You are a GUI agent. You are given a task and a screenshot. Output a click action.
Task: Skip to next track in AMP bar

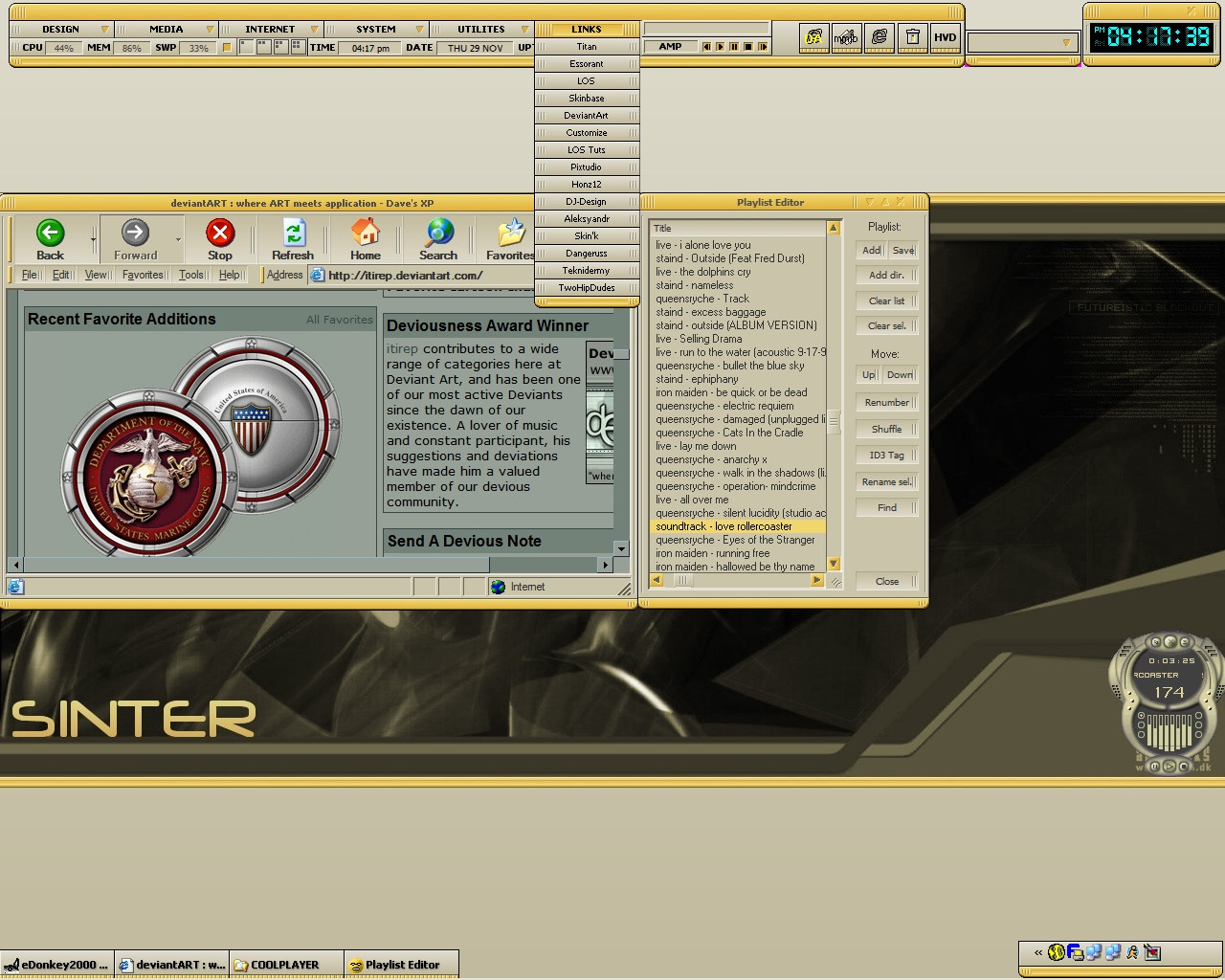(x=763, y=47)
